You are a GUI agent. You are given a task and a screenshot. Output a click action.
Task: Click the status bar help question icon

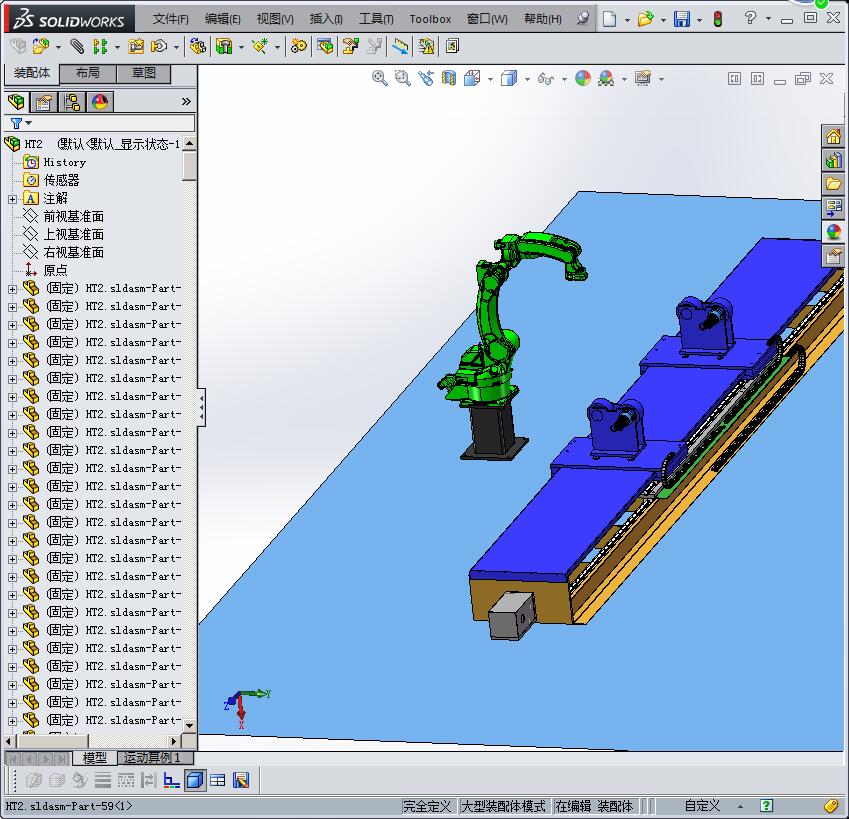pos(767,806)
